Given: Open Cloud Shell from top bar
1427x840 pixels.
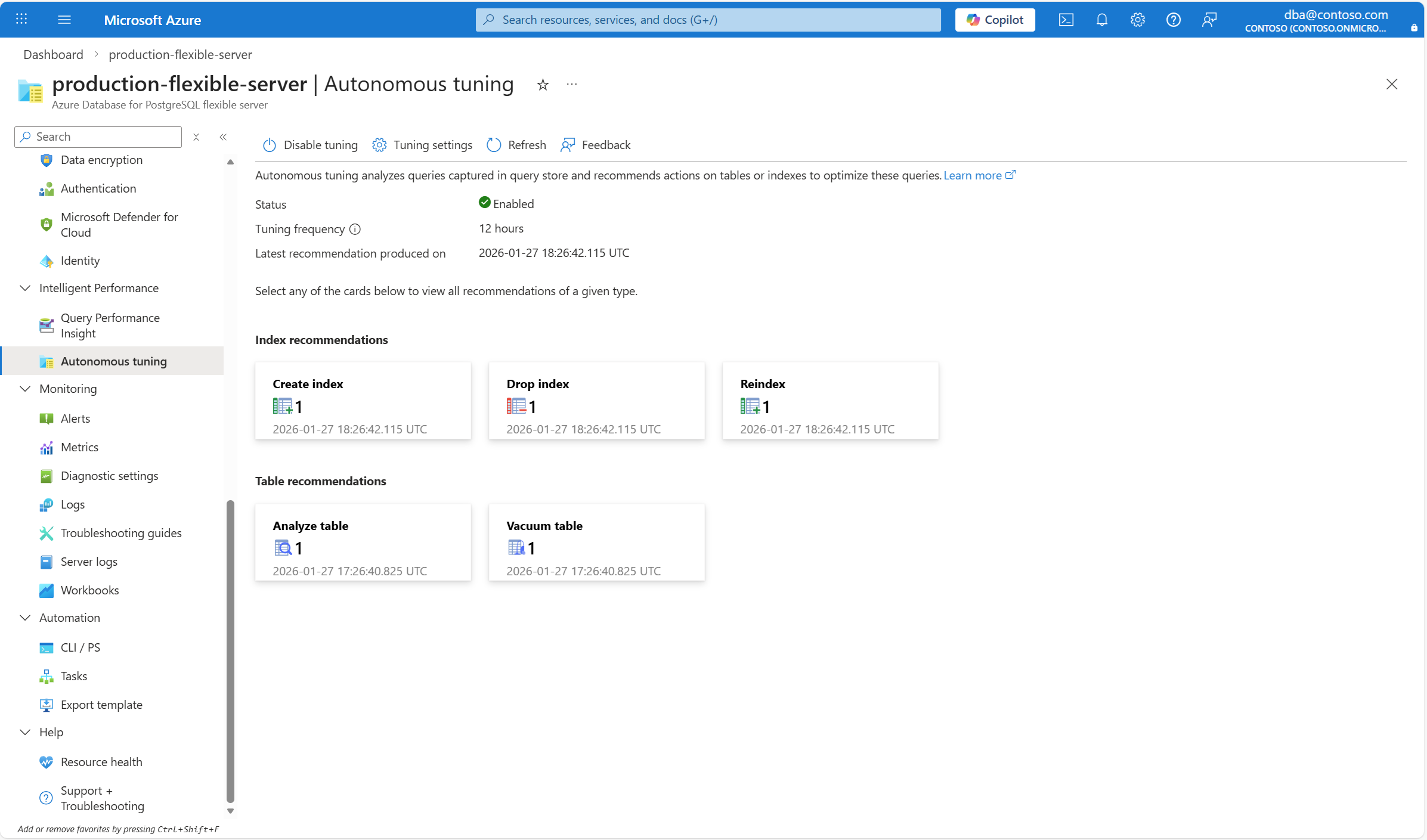Looking at the screenshot, I should click(x=1066, y=20).
